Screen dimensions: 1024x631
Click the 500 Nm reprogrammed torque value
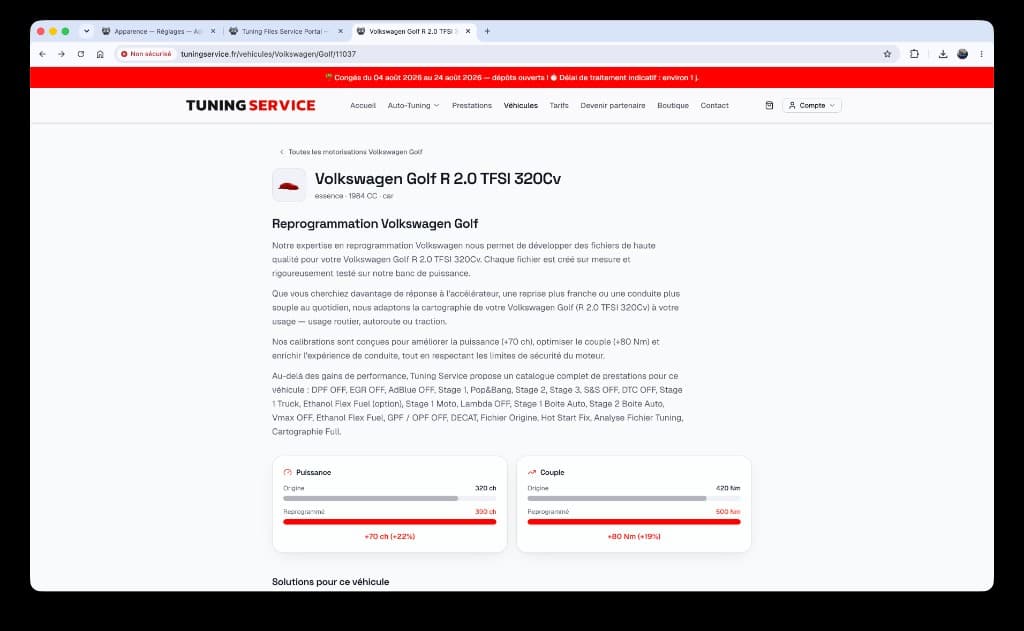pyautogui.click(x=728, y=511)
